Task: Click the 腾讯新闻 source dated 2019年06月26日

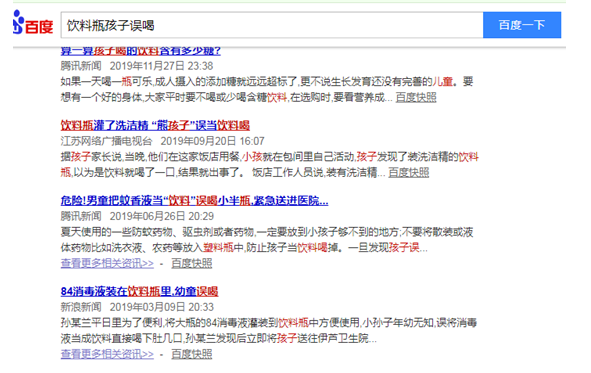Action: [81, 216]
